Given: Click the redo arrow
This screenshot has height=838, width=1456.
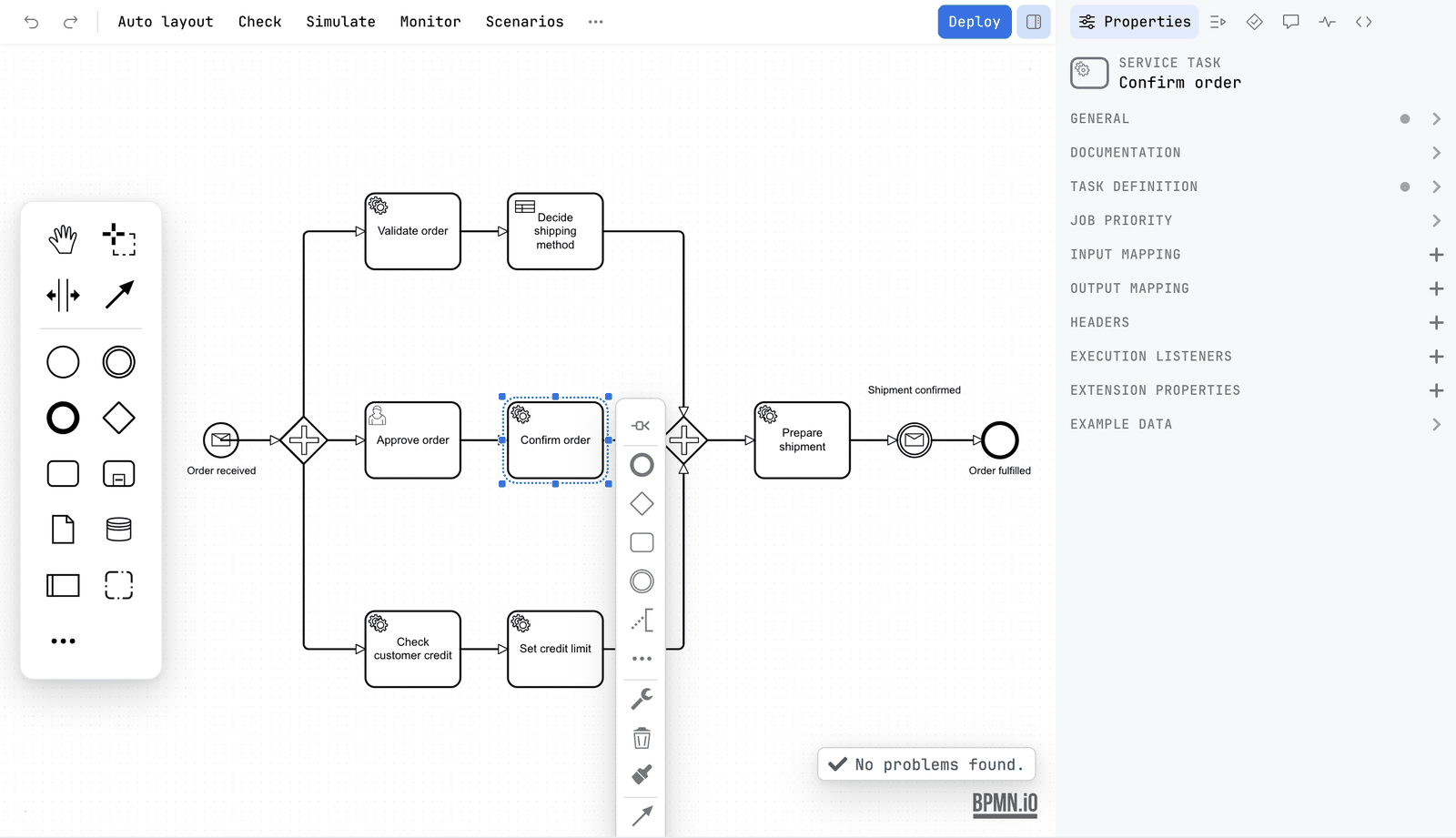Looking at the screenshot, I should coord(70,22).
